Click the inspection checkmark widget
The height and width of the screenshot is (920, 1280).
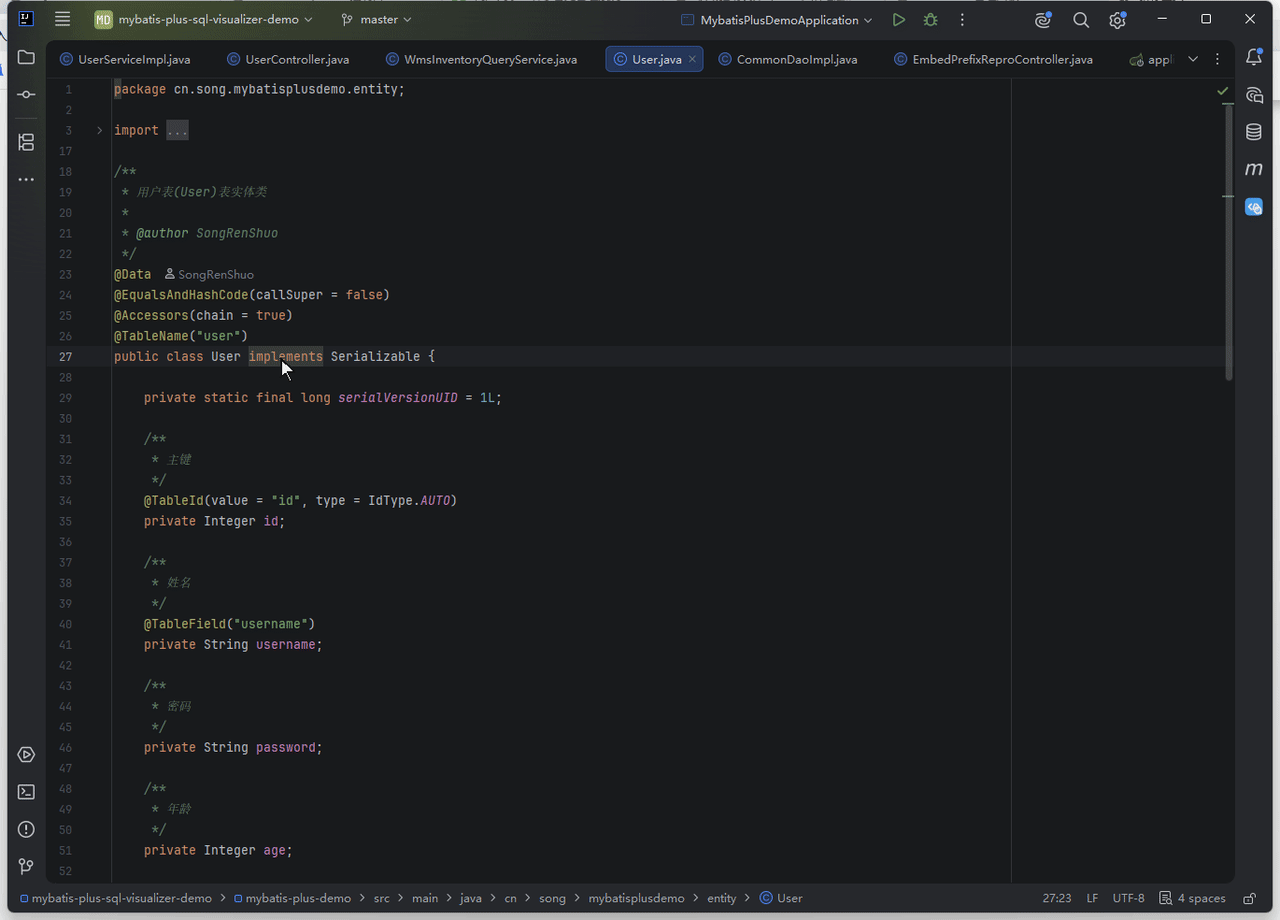coord(1223,90)
